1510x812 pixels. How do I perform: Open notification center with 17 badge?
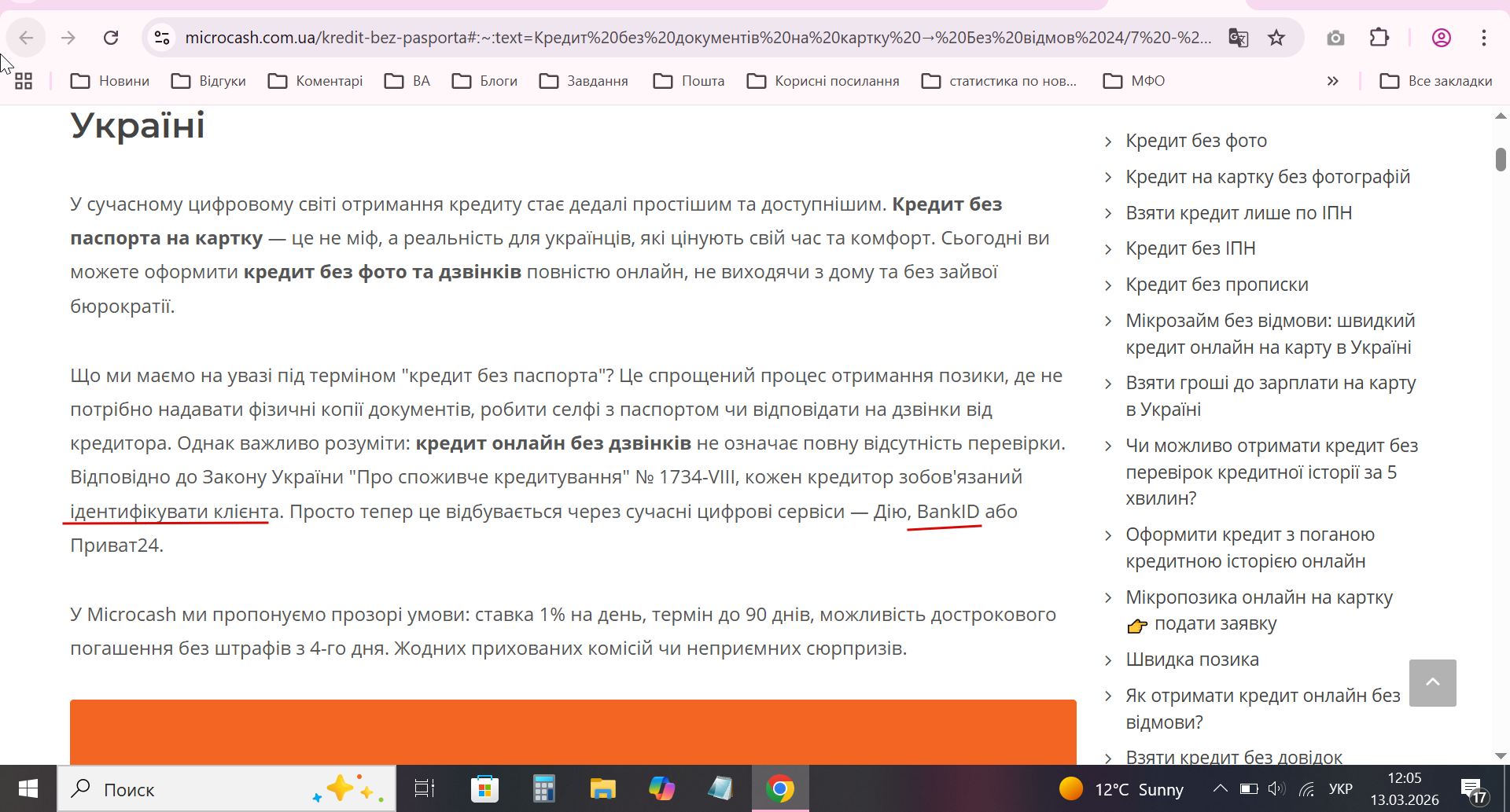point(1473,789)
